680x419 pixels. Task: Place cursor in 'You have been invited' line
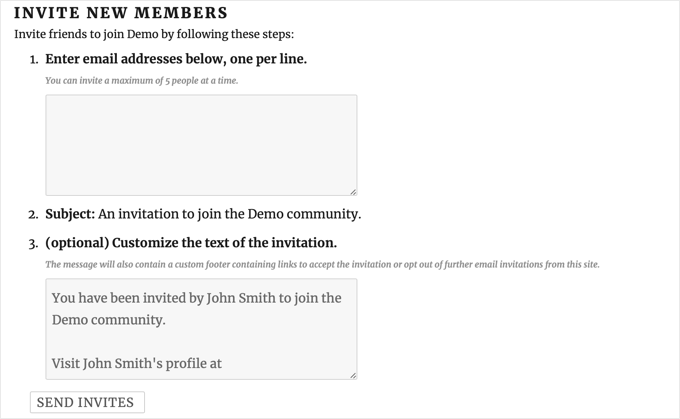pyautogui.click(x=196, y=298)
